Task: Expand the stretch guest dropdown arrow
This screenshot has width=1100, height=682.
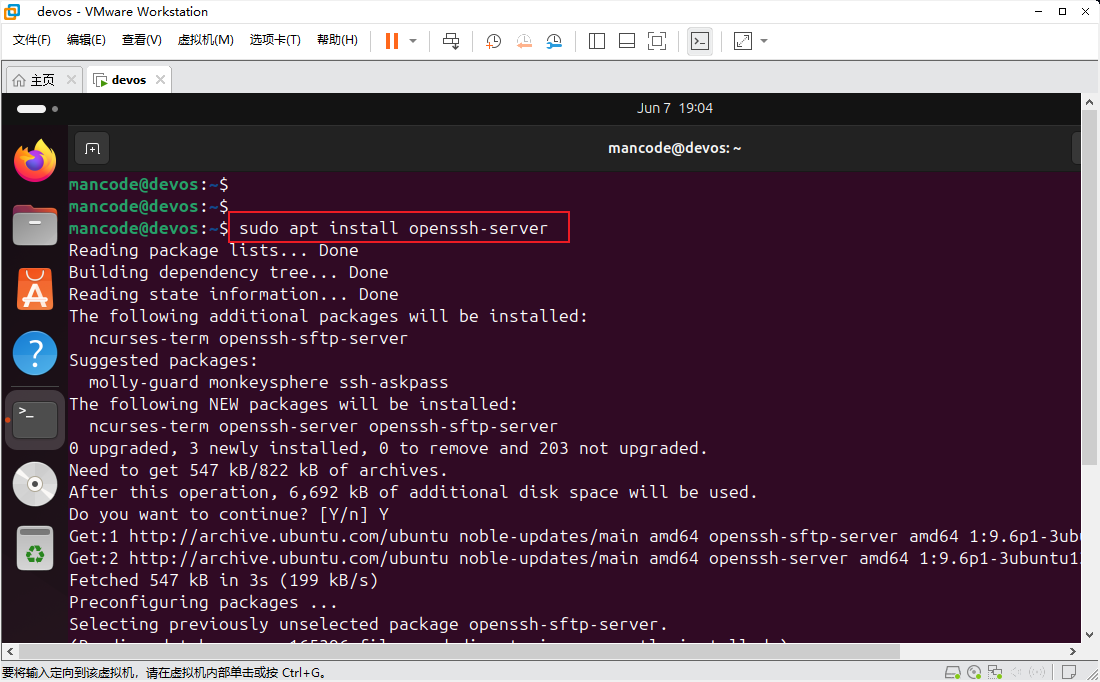Action: pos(765,41)
